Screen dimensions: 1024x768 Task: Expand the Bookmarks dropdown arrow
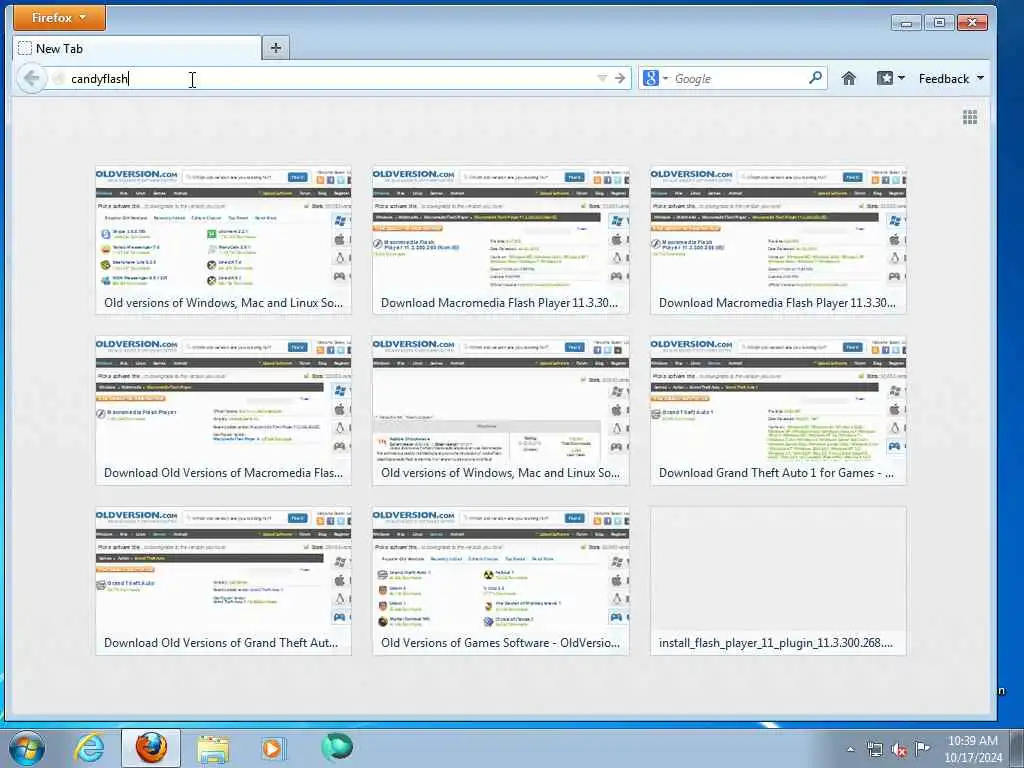point(901,78)
